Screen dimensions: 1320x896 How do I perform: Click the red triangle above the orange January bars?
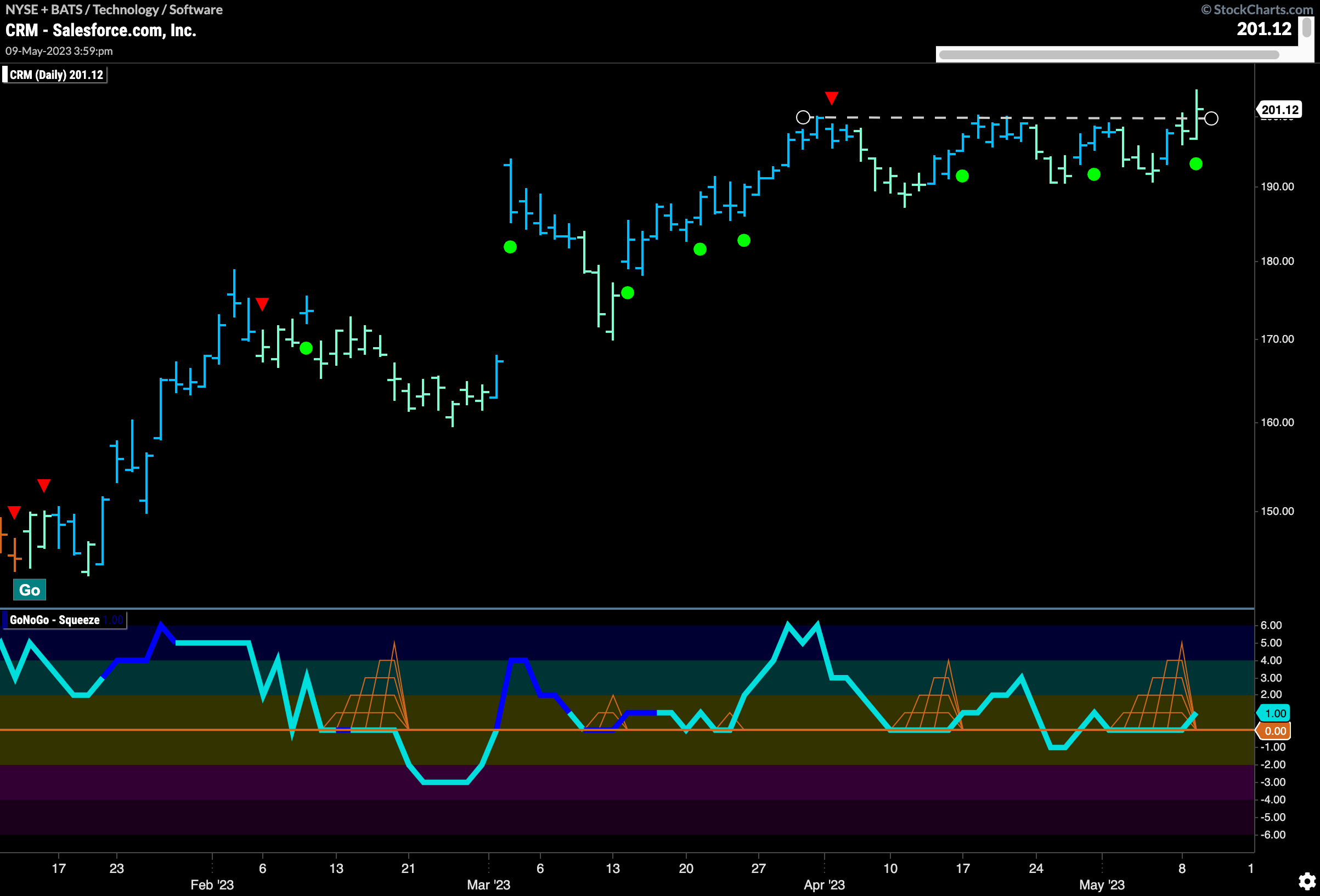click(x=14, y=513)
